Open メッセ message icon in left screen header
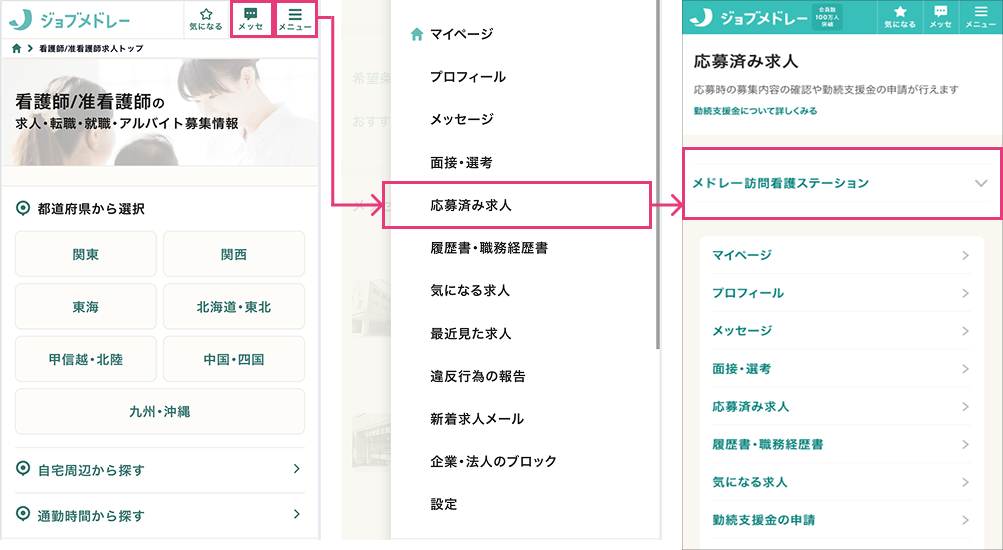The image size is (1003, 550). pos(251,19)
